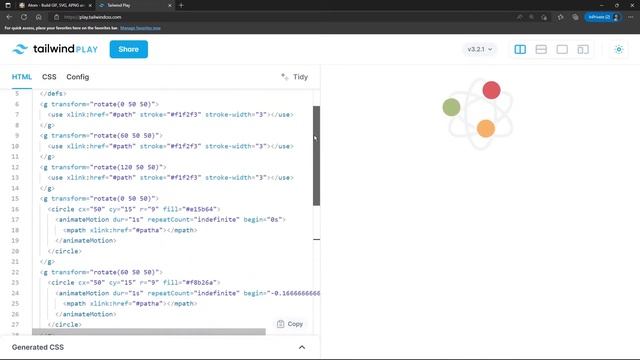
Task: Open browser Collections icon
Action: coord(575,17)
